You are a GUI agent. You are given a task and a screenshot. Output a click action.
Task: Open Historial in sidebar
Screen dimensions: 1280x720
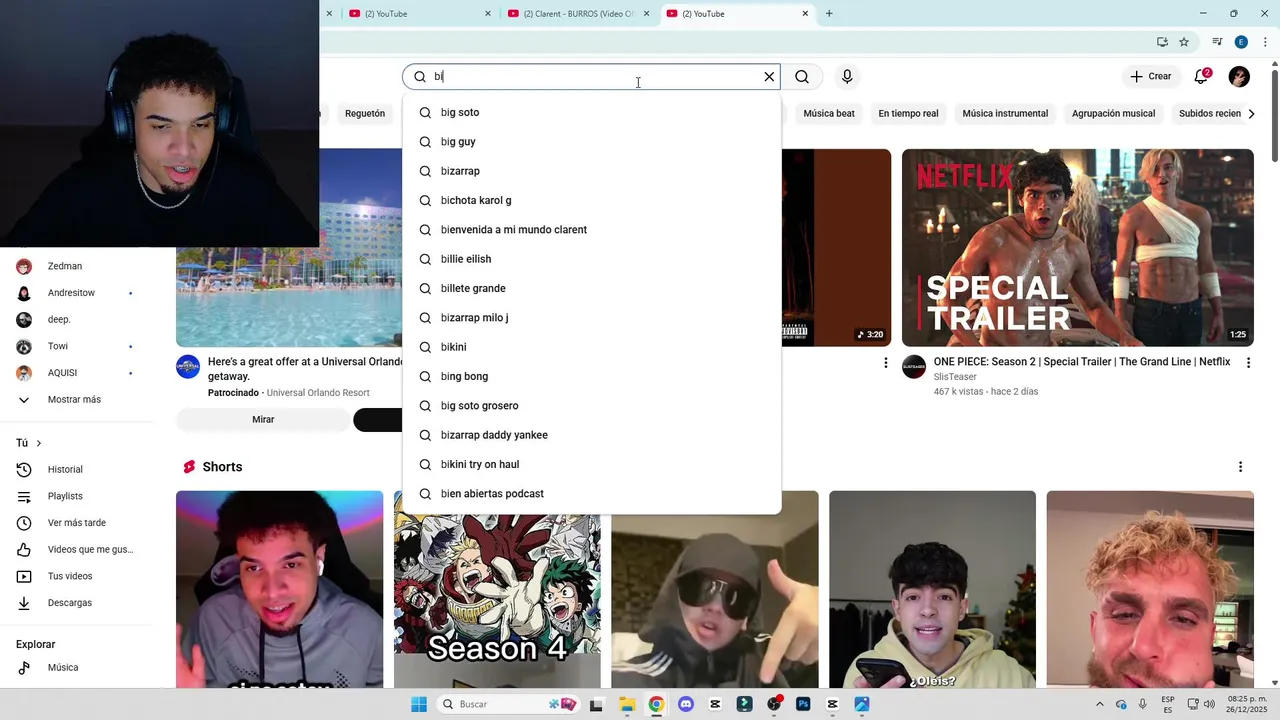[x=75, y=470]
